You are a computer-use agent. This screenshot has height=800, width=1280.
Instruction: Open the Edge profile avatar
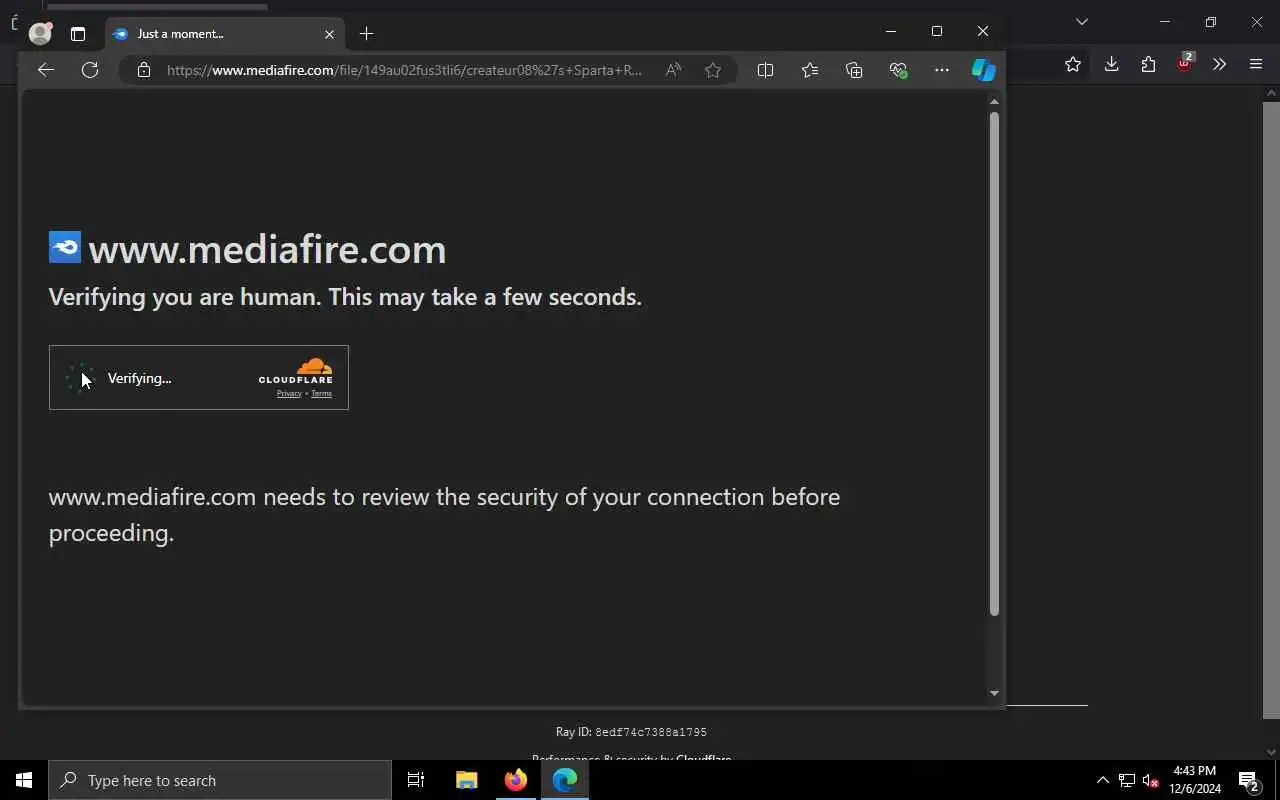(x=40, y=33)
